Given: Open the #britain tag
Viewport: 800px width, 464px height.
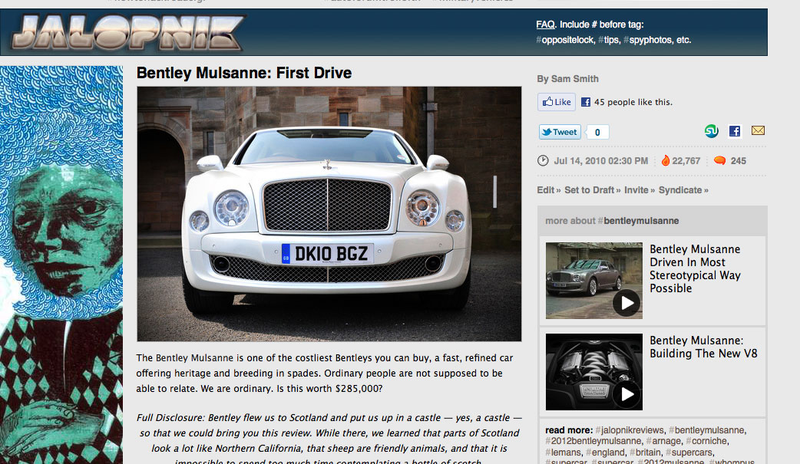Looking at the screenshot, I should 645,453.
